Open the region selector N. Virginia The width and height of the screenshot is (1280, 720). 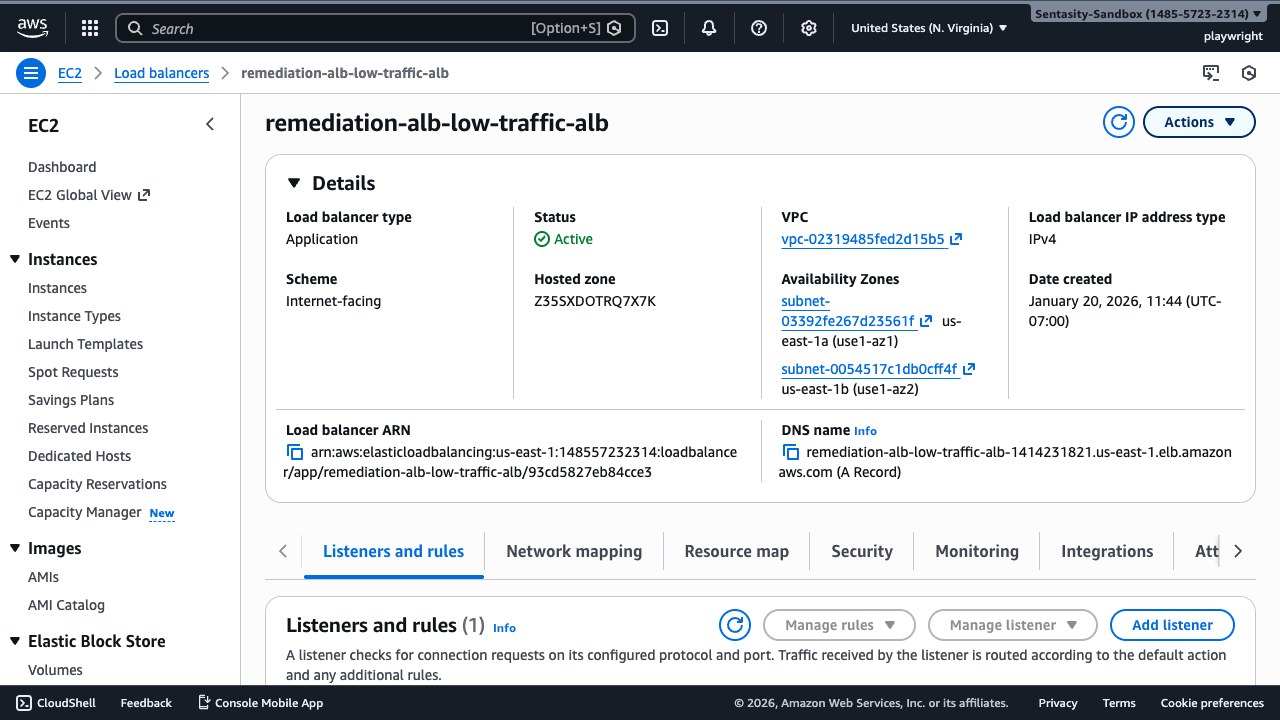tap(929, 28)
